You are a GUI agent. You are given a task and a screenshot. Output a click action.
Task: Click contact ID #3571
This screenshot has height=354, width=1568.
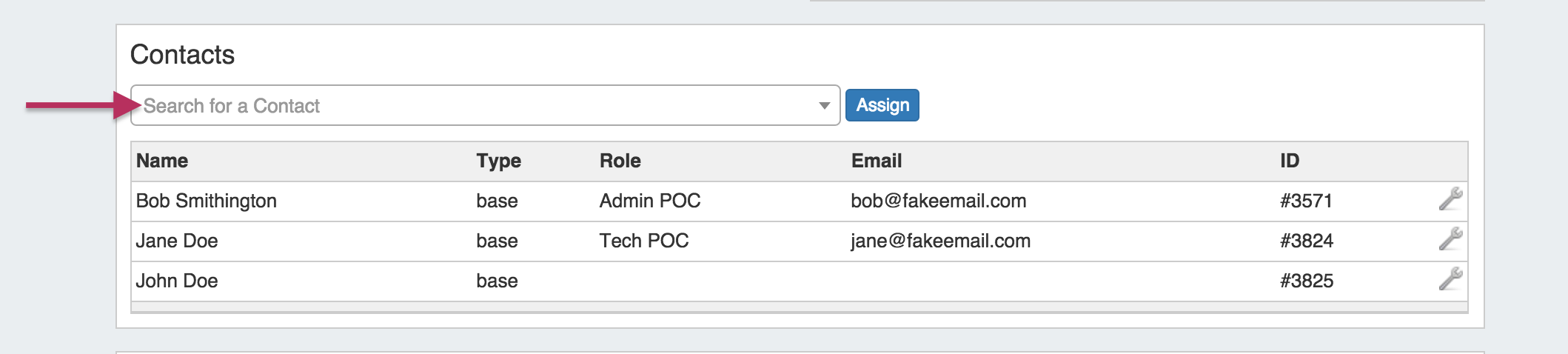click(1306, 201)
